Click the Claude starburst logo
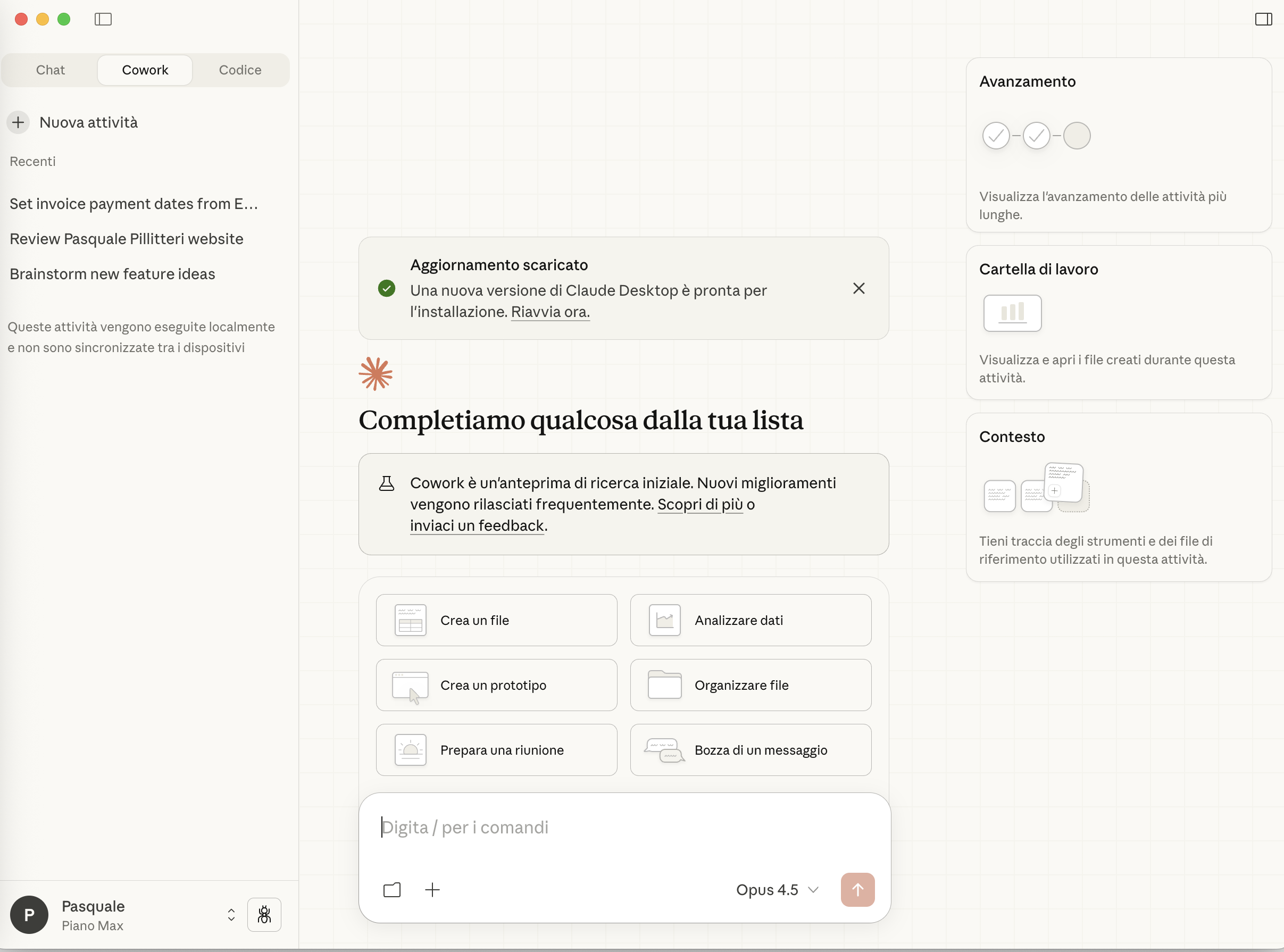 click(376, 374)
